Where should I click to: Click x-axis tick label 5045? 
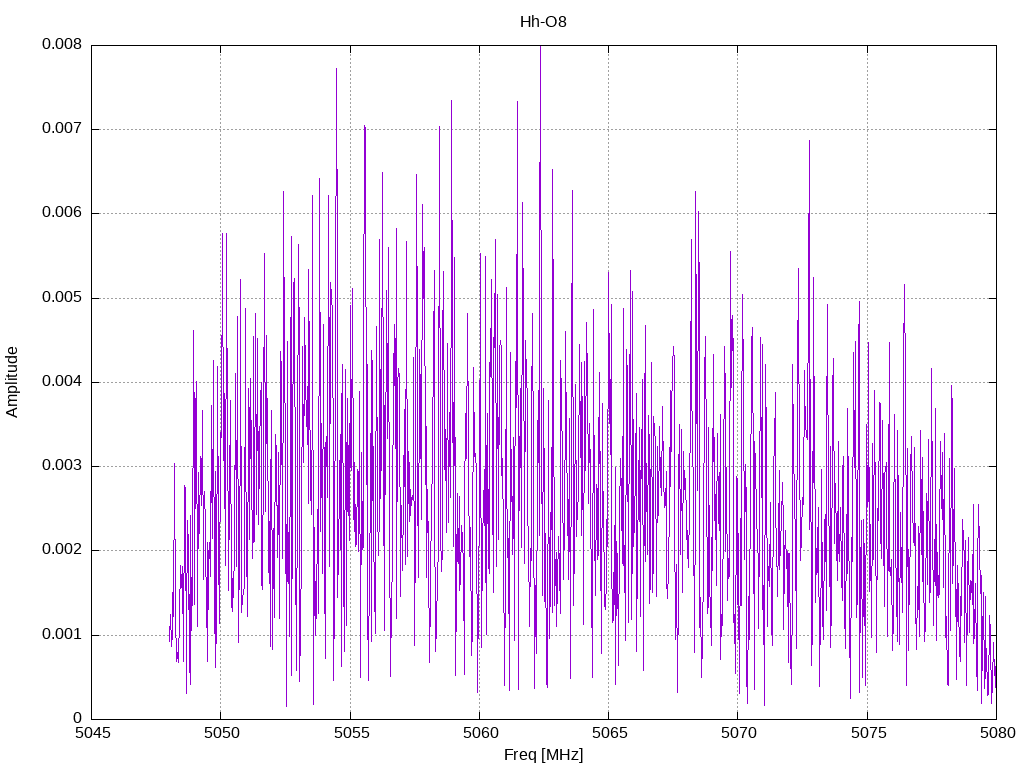coord(91,733)
